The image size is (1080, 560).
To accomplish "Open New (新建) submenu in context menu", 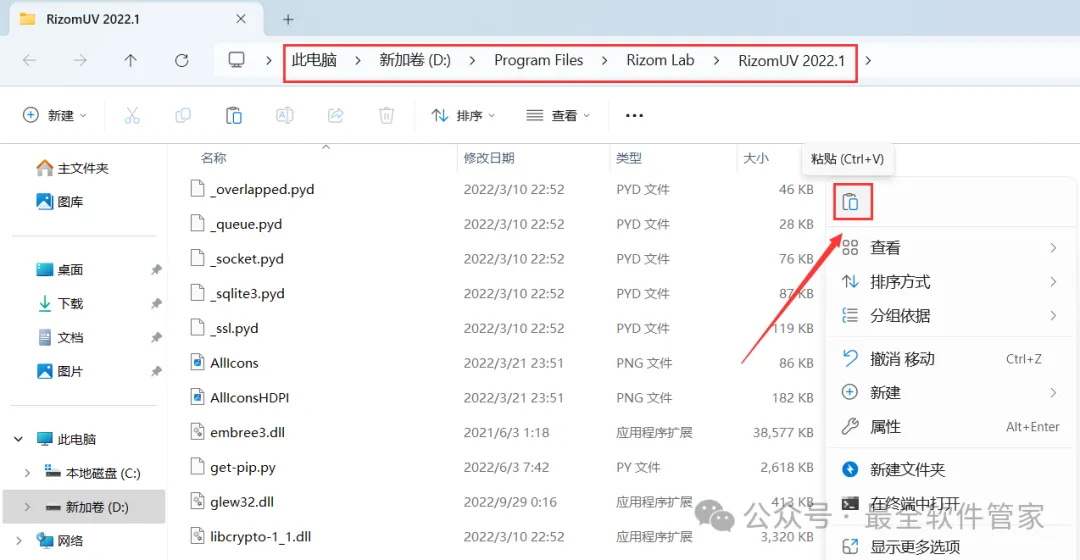I will 951,393.
